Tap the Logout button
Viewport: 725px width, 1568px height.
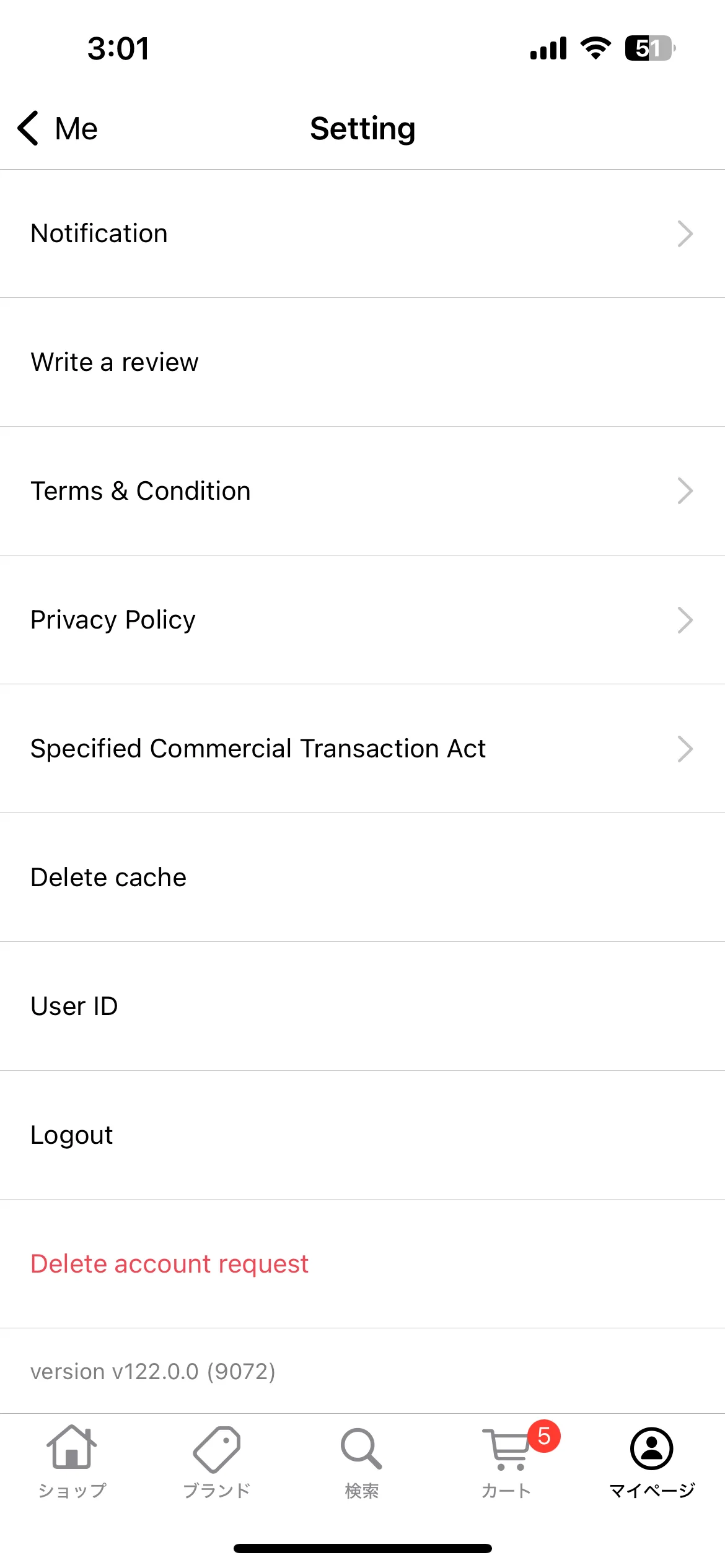[362, 1135]
